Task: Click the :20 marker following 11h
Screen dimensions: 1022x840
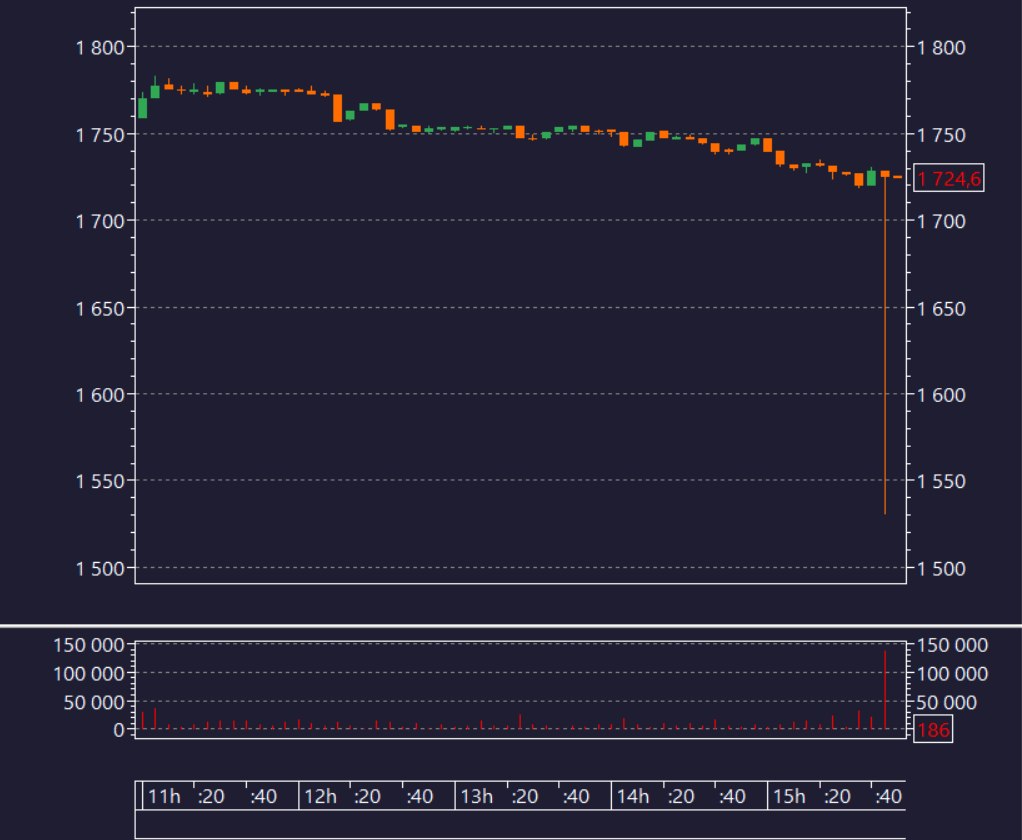Action: click(x=211, y=796)
